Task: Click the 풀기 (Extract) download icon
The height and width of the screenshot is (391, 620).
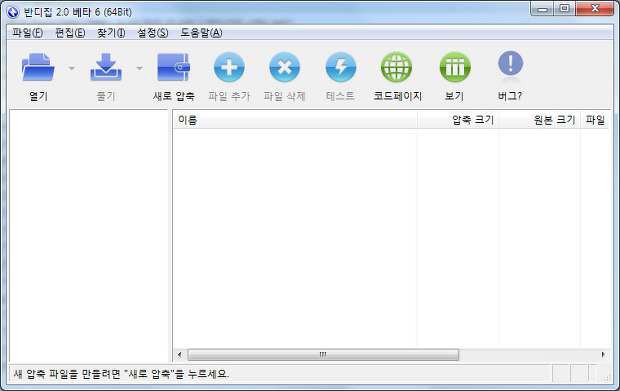Action: click(106, 67)
